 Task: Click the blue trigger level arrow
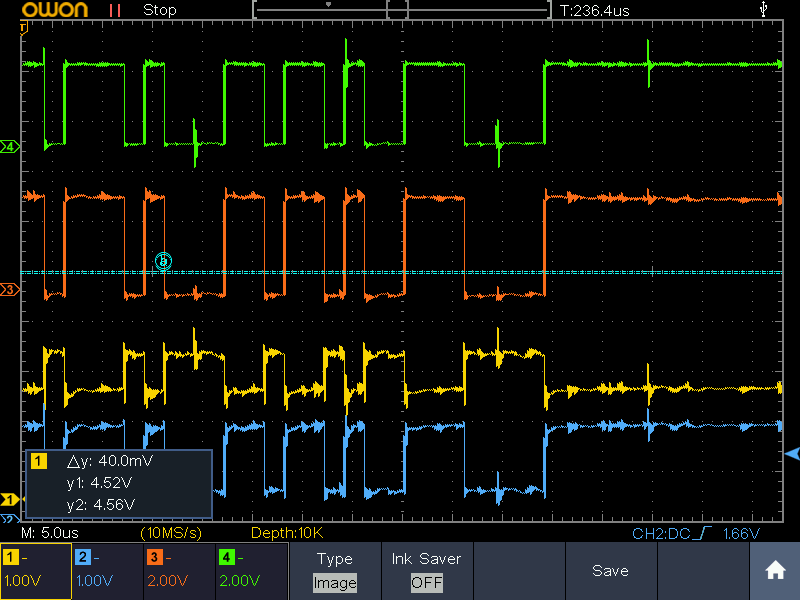(x=792, y=453)
